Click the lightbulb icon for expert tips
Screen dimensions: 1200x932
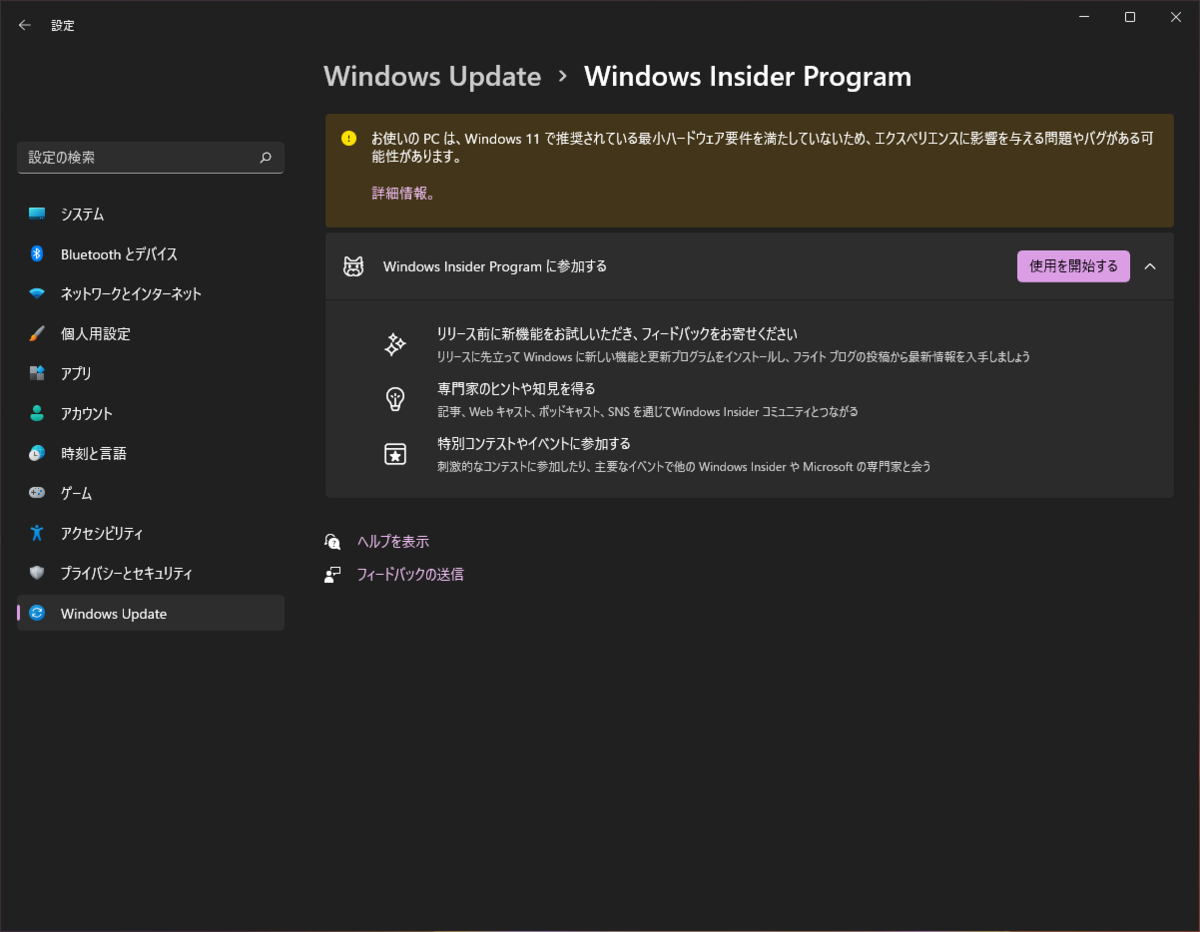(x=395, y=399)
